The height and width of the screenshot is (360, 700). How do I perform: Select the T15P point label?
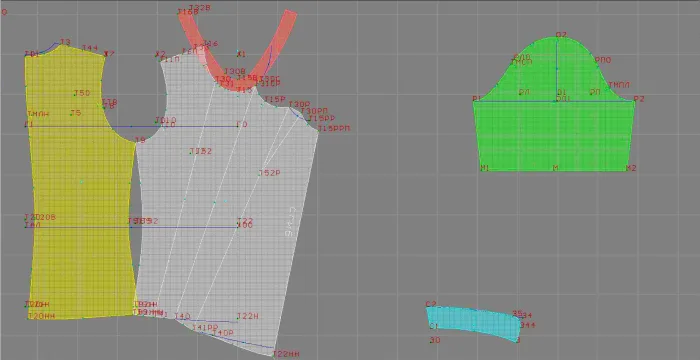275,99
